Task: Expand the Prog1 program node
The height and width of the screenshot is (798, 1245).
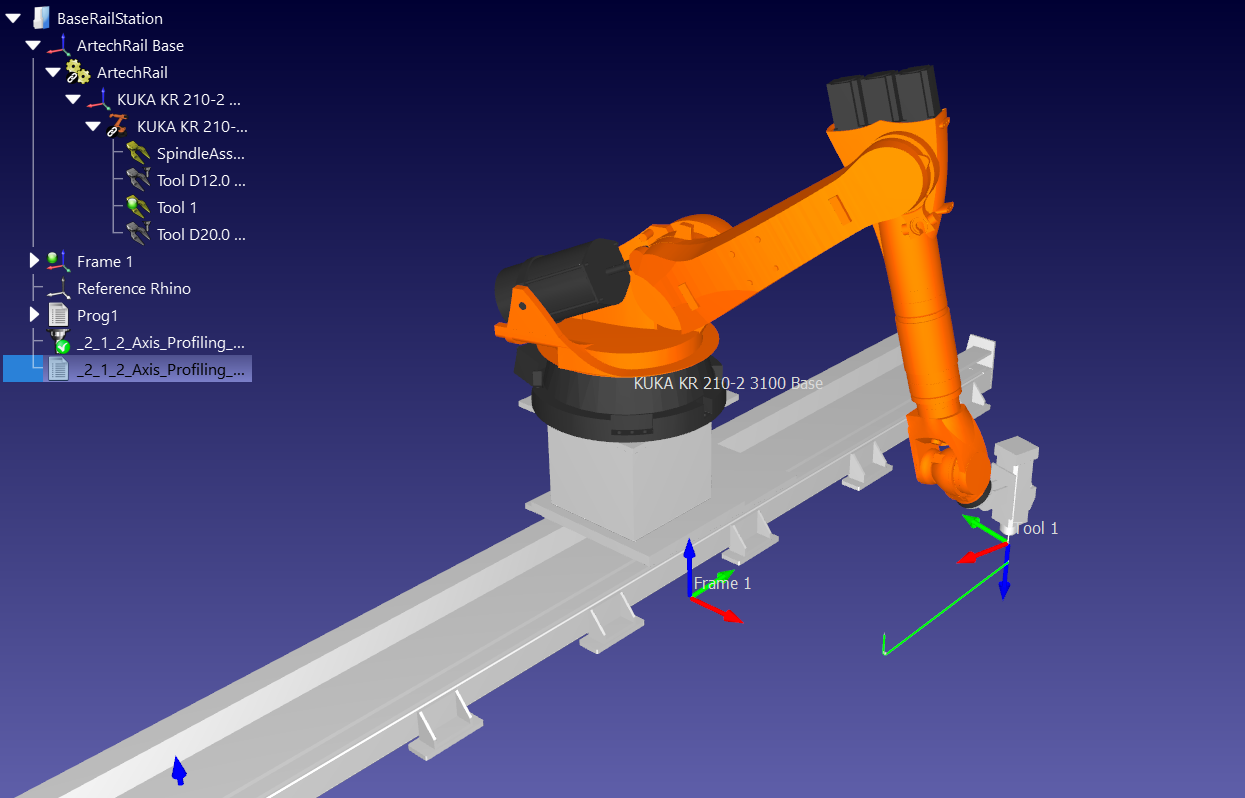Action: click(x=34, y=315)
